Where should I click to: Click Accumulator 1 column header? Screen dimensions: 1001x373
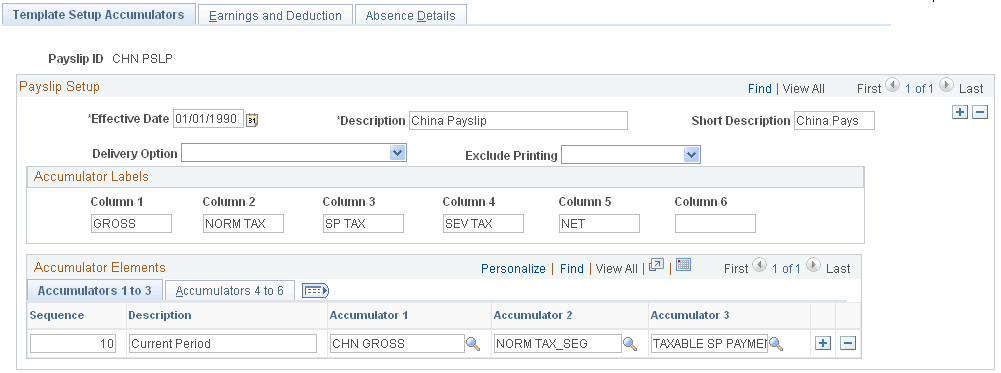(368, 315)
